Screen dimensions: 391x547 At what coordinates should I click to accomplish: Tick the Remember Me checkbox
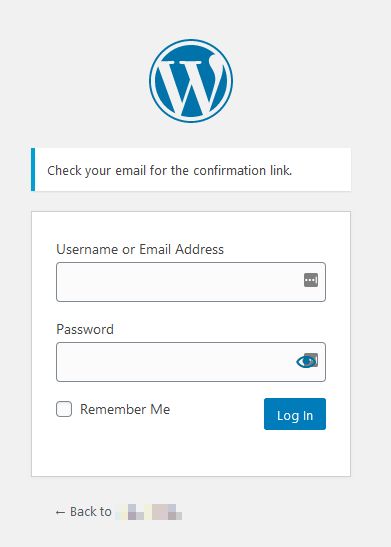point(64,409)
